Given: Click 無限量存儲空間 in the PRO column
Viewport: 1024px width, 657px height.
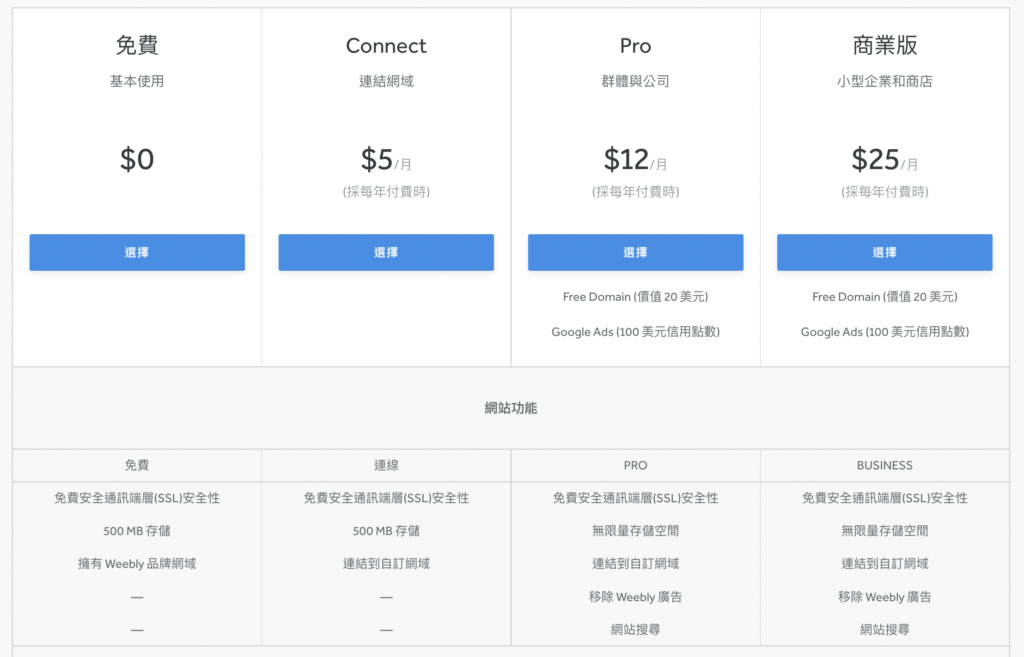Looking at the screenshot, I should pos(635,531).
